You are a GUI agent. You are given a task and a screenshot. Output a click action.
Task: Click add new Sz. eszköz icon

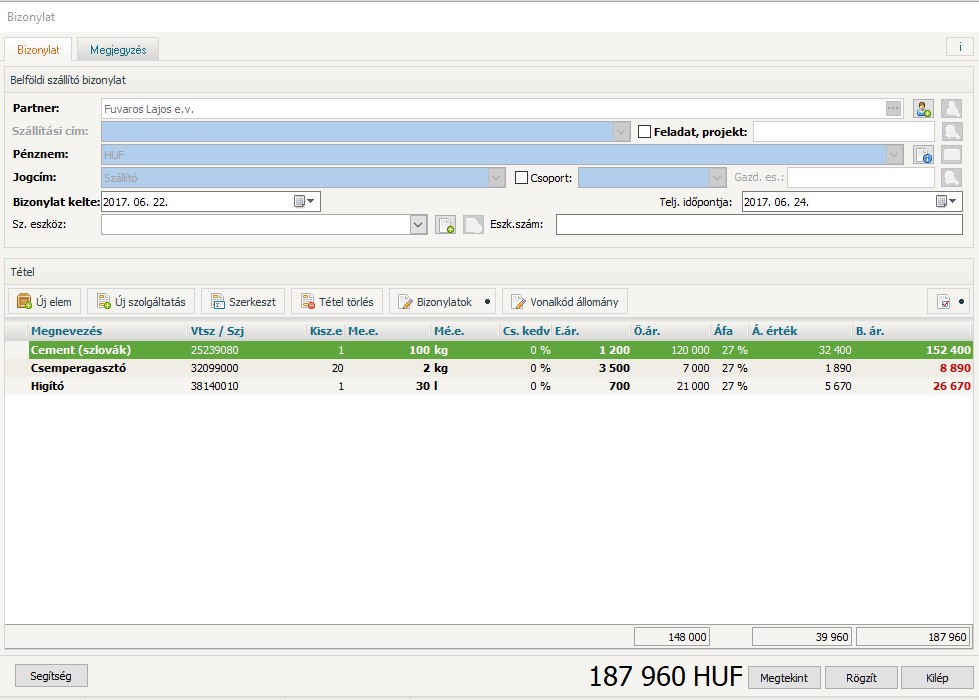(x=445, y=225)
